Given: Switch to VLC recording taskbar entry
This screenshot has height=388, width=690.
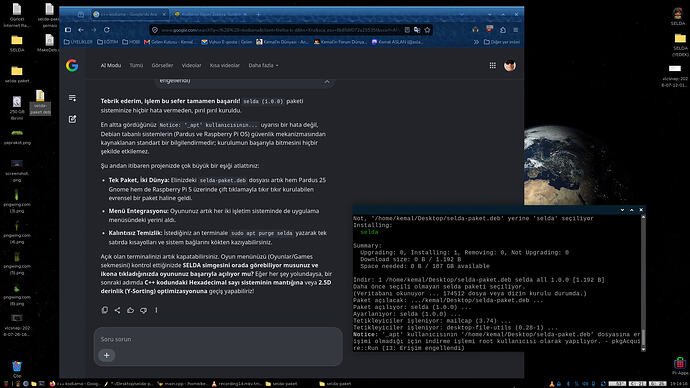Looking at the screenshot, I should (237, 384).
